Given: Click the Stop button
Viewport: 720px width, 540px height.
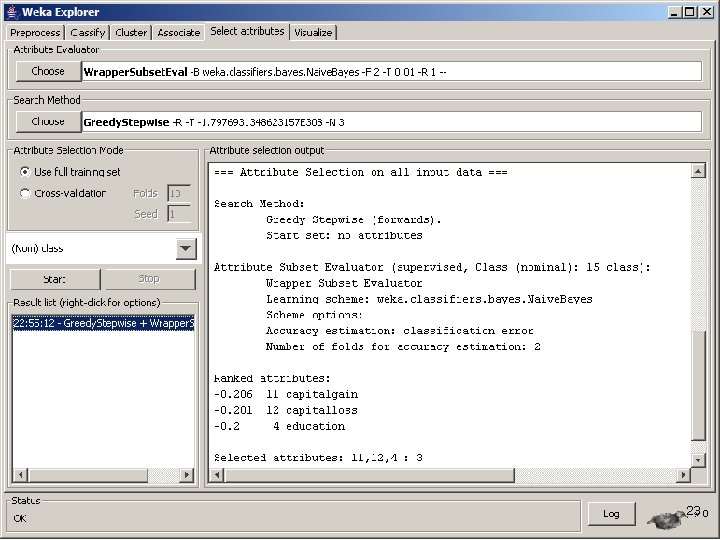Looking at the screenshot, I should [149, 279].
